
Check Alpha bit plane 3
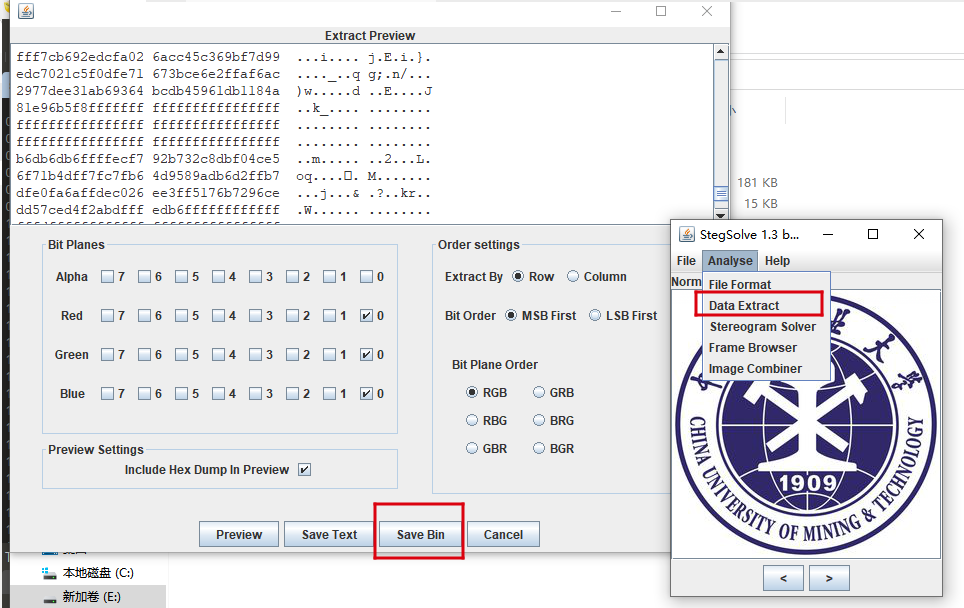tap(255, 277)
